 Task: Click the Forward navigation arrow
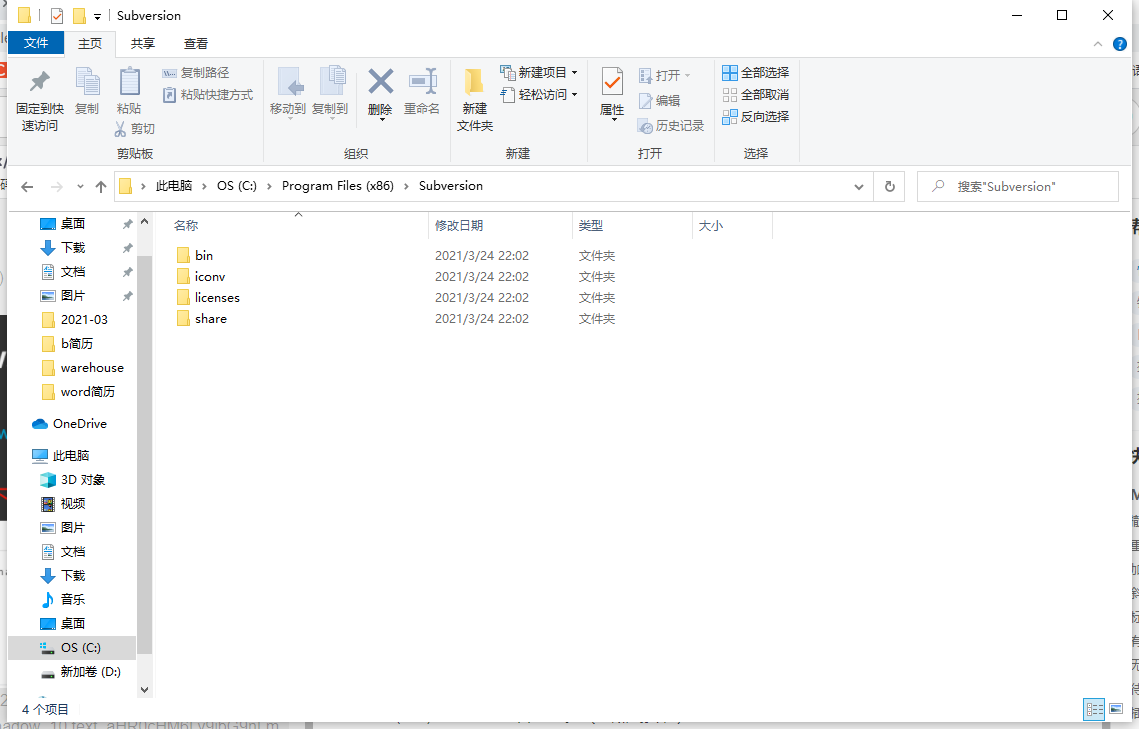(57, 187)
